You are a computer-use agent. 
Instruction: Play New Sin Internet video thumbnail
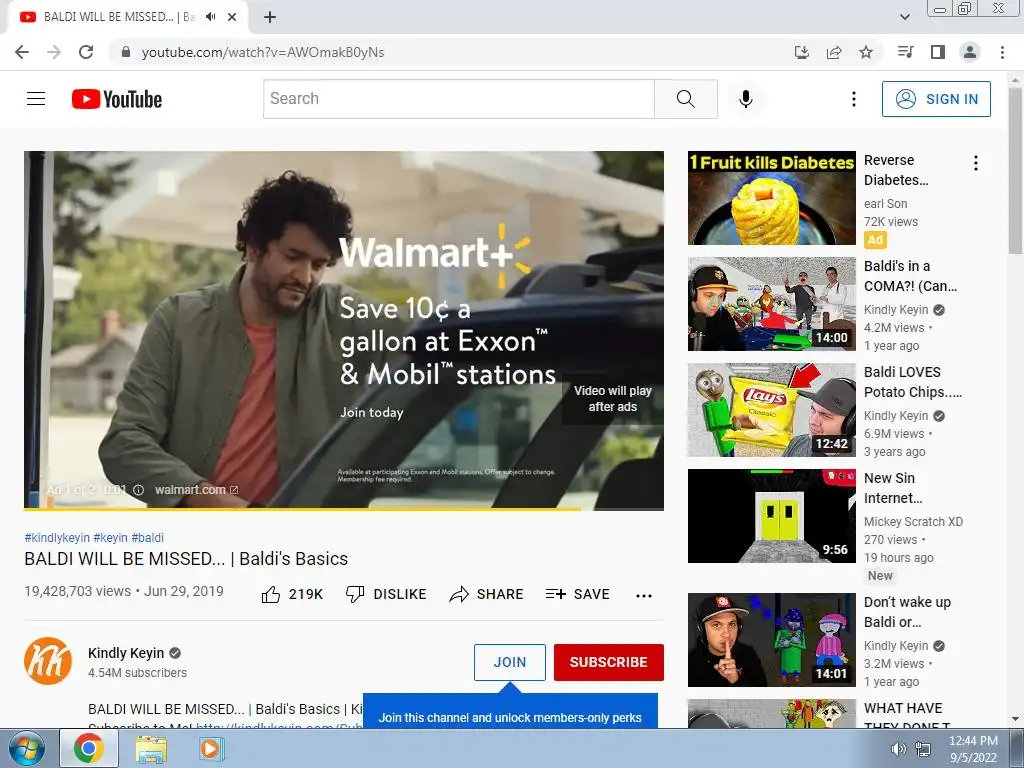tap(771, 515)
